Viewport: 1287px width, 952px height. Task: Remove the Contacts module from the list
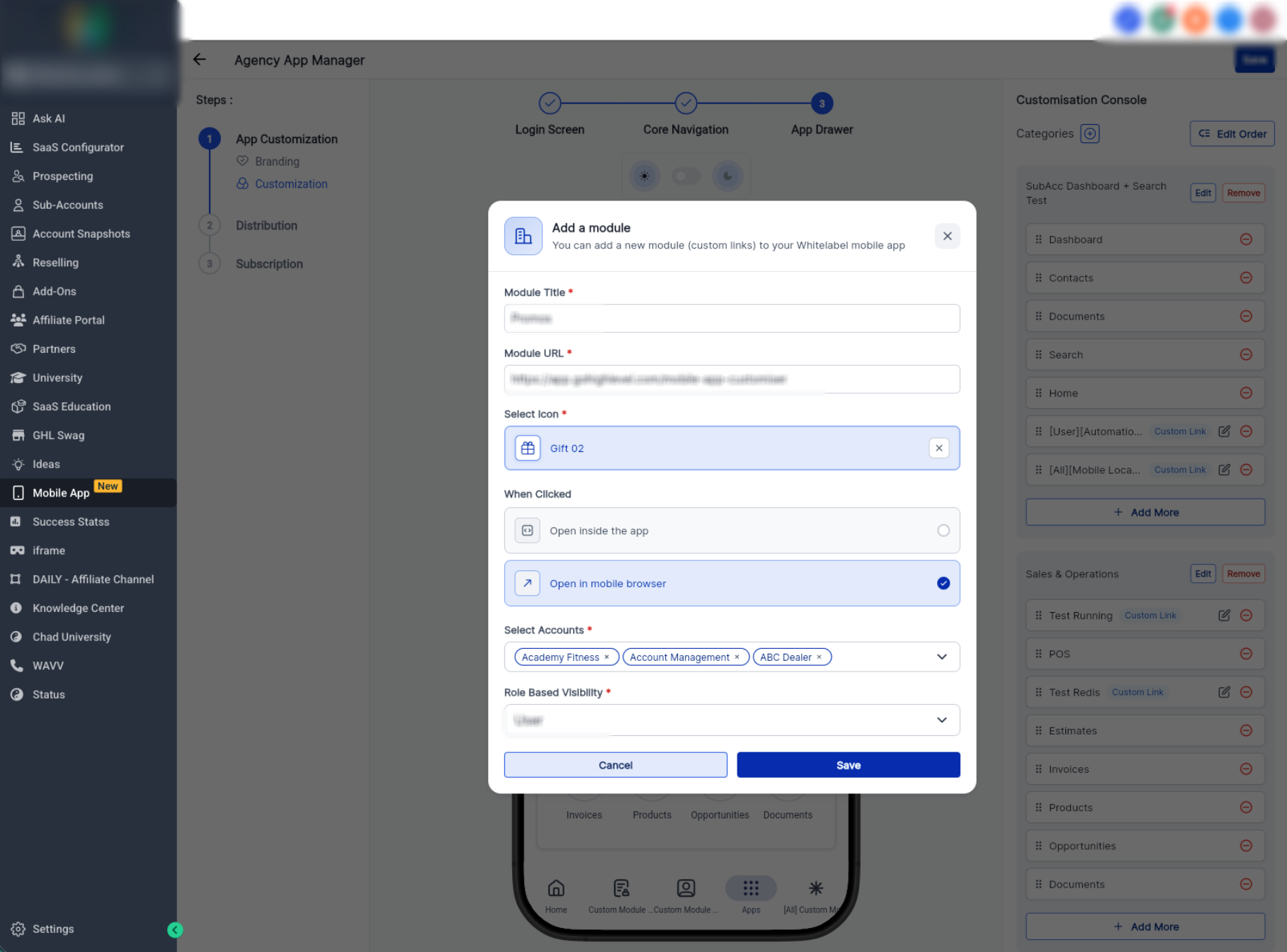[x=1246, y=278]
